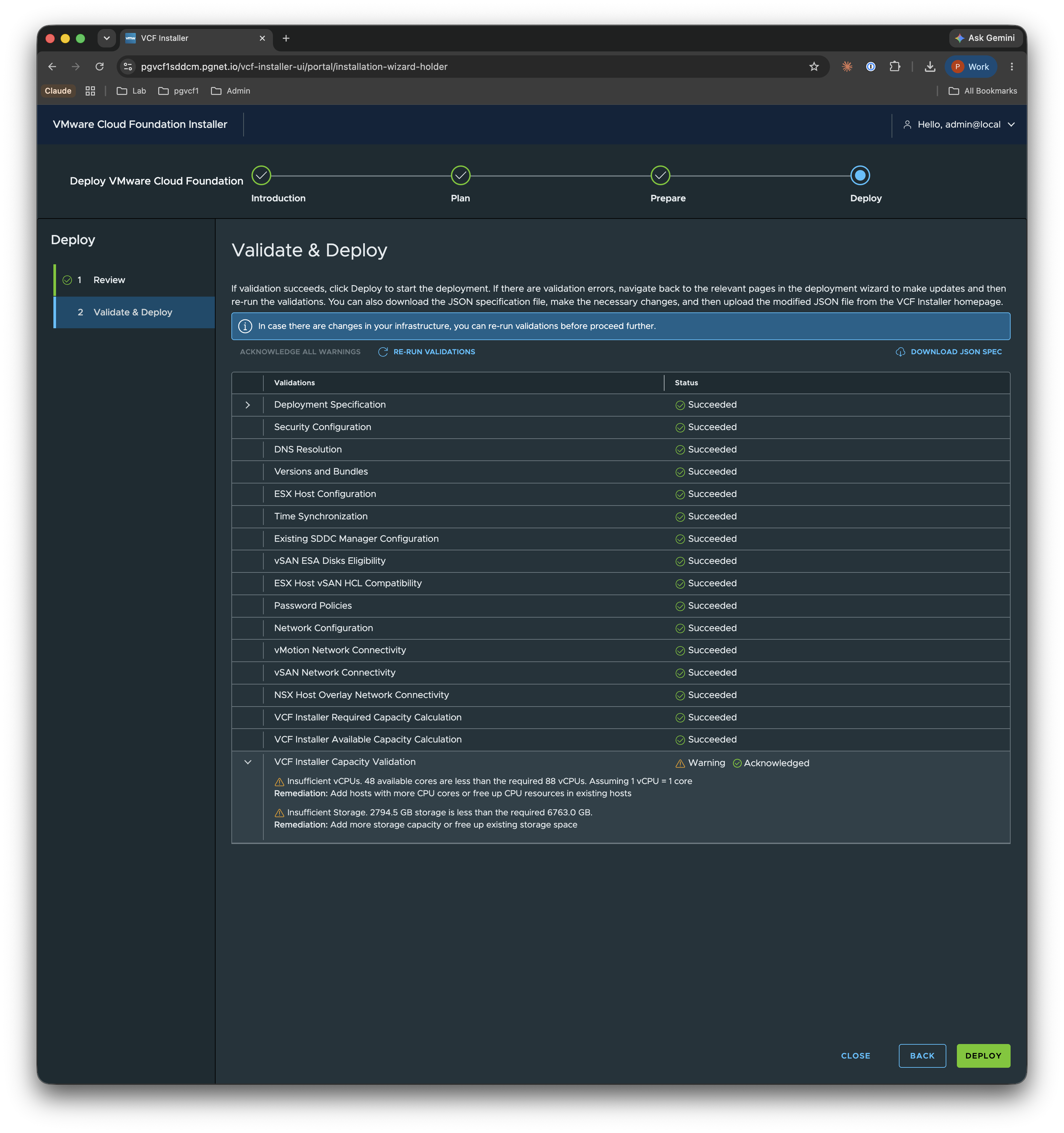
Task: Click the Validations column header
Action: pos(294,383)
